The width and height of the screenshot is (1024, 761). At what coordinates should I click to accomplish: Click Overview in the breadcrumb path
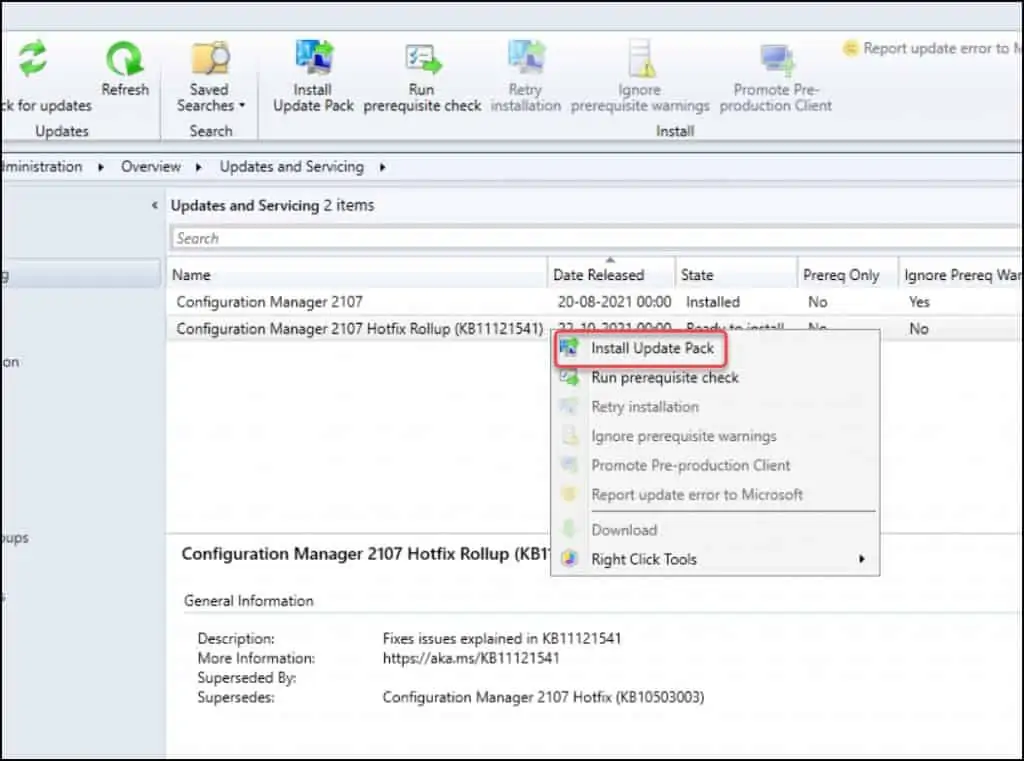pyautogui.click(x=151, y=167)
